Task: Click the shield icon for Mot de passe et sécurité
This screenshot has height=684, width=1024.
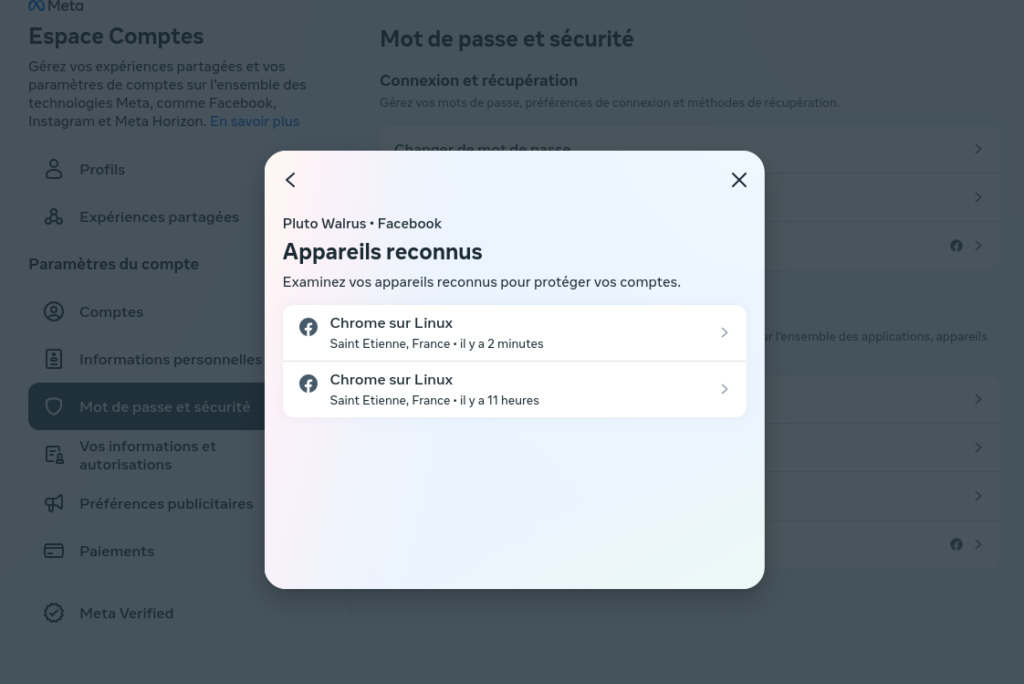Action: point(54,406)
